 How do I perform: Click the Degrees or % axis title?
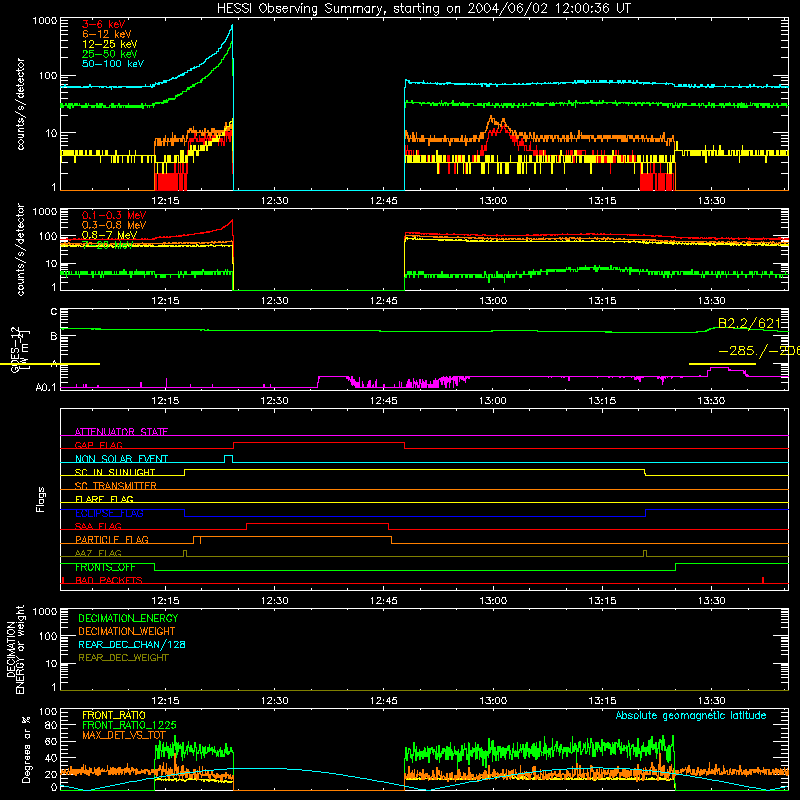tap(26, 749)
